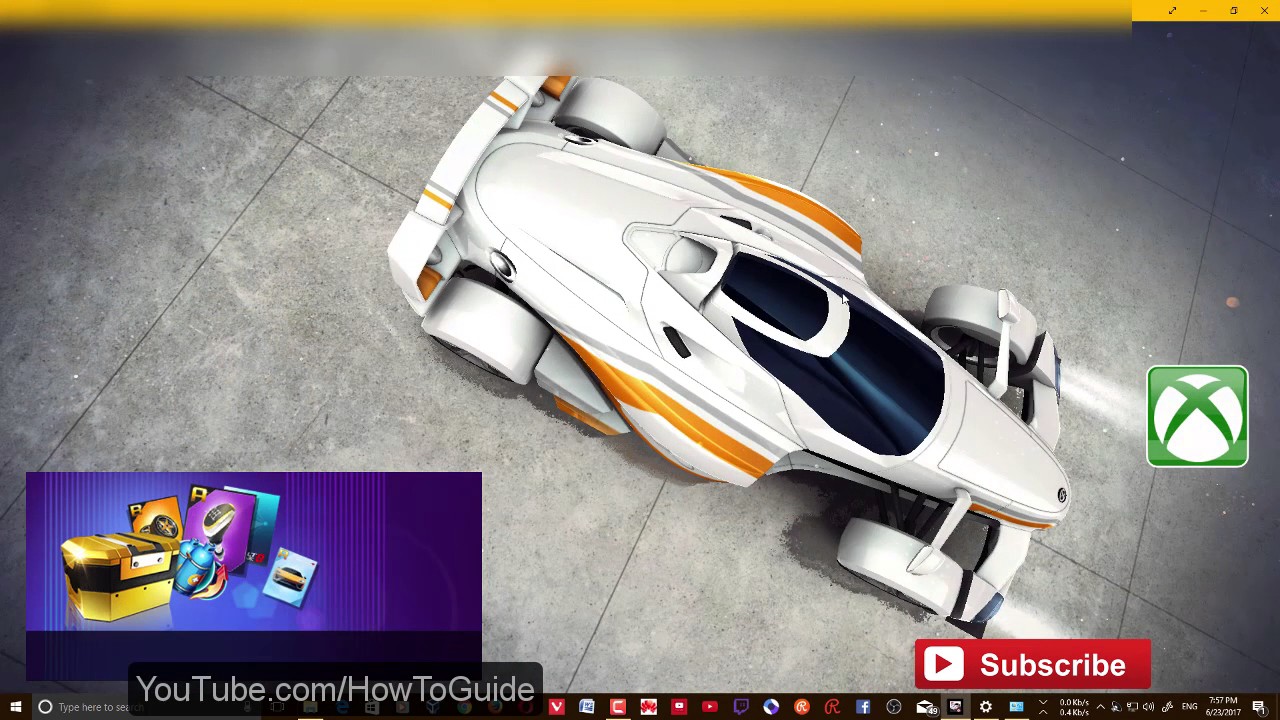This screenshot has width=1280, height=720.
Task: Click the red Subscribe button
Action: pos(1032,665)
